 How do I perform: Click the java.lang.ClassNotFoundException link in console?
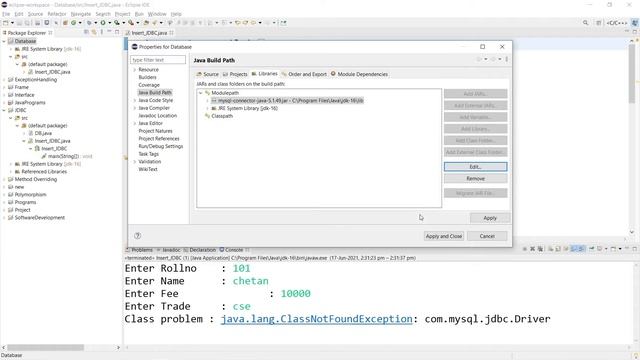[x=316, y=319]
